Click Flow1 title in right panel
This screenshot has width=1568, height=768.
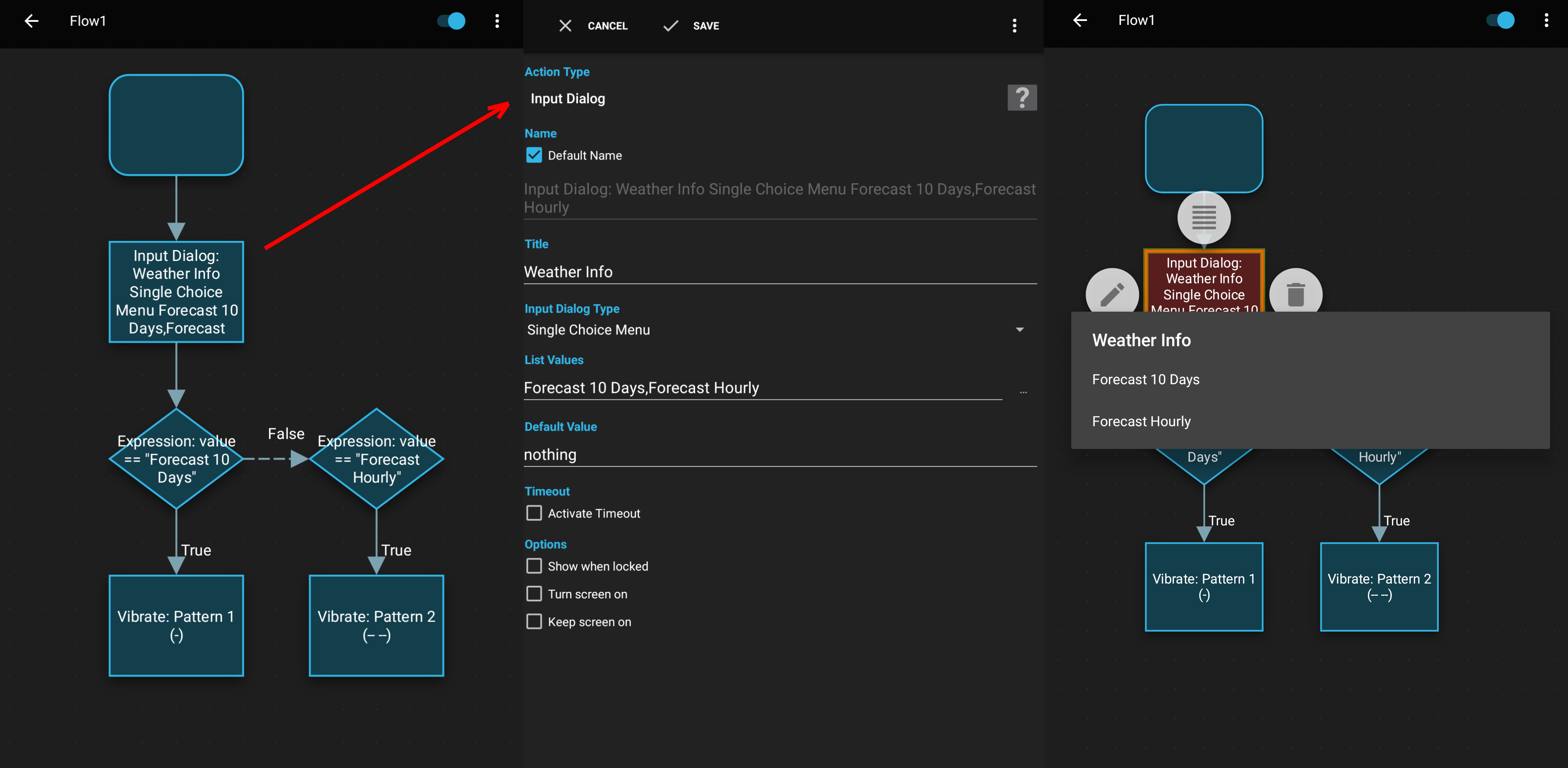(x=1136, y=20)
